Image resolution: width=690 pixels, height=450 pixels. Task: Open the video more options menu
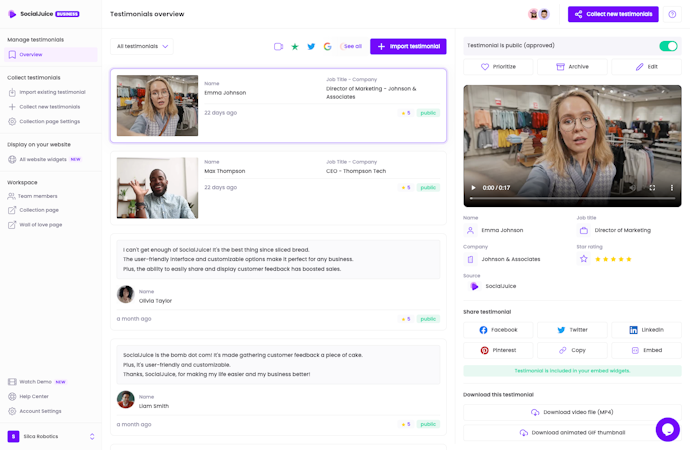[672, 188]
